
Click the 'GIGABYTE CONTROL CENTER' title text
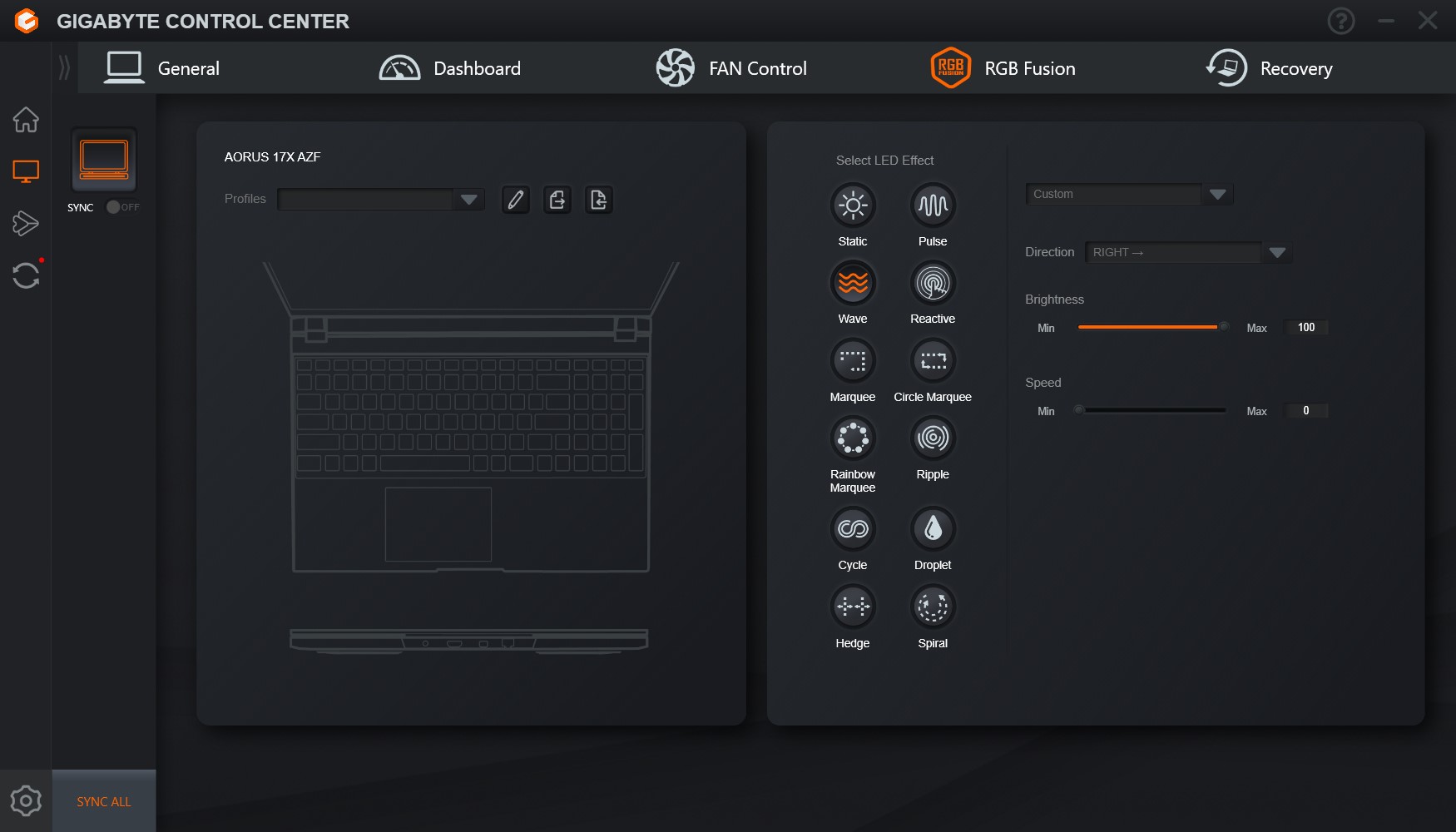(203, 21)
